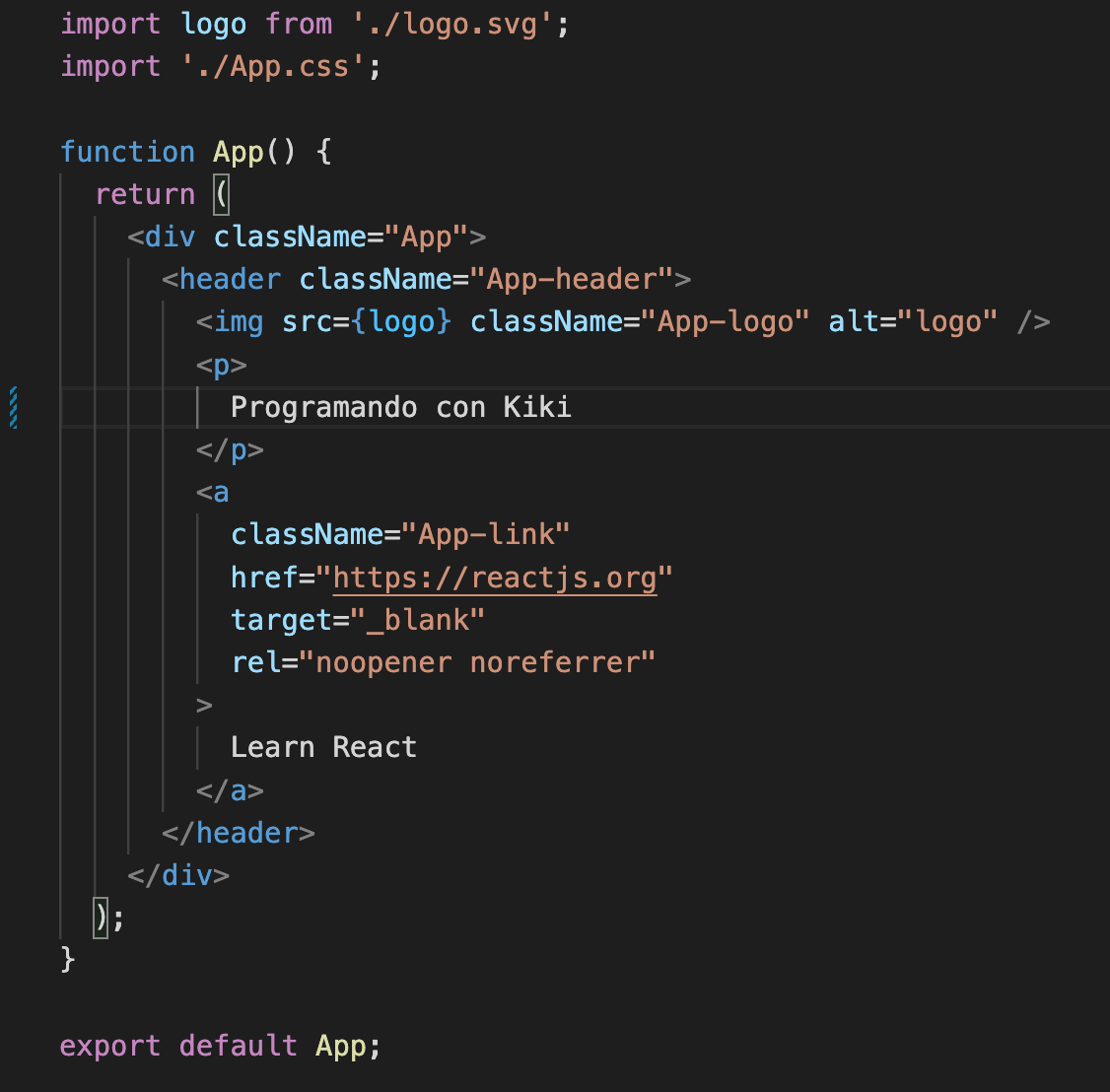Image resolution: width=1110 pixels, height=1092 pixels.
Task: Click the "App-header" class name string
Action: [572, 280]
